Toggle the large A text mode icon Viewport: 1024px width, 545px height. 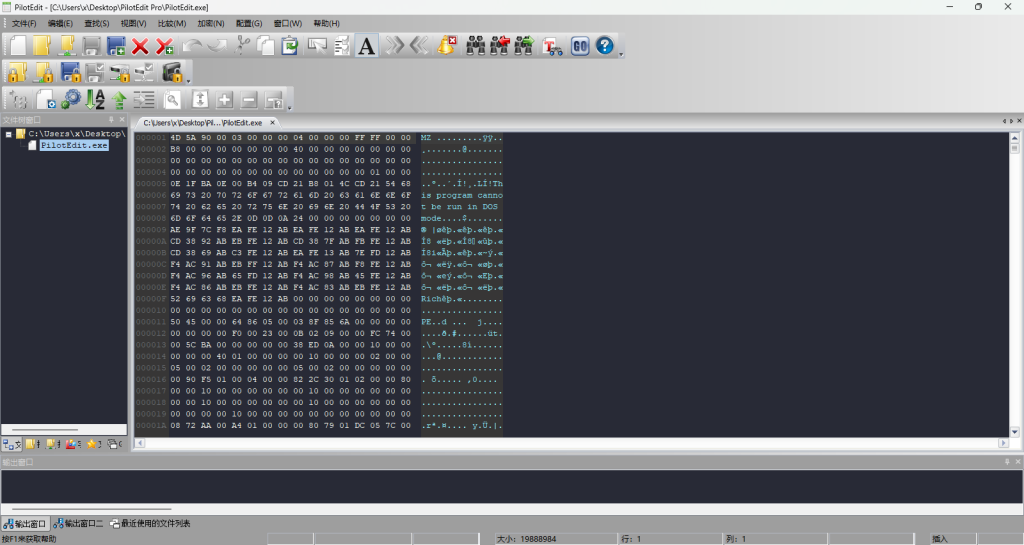tap(367, 46)
